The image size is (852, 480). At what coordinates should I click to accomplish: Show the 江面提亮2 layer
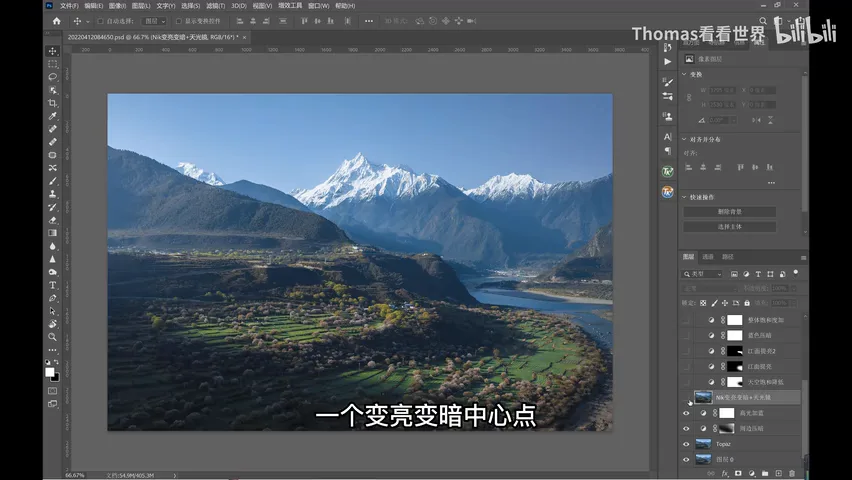pos(686,351)
